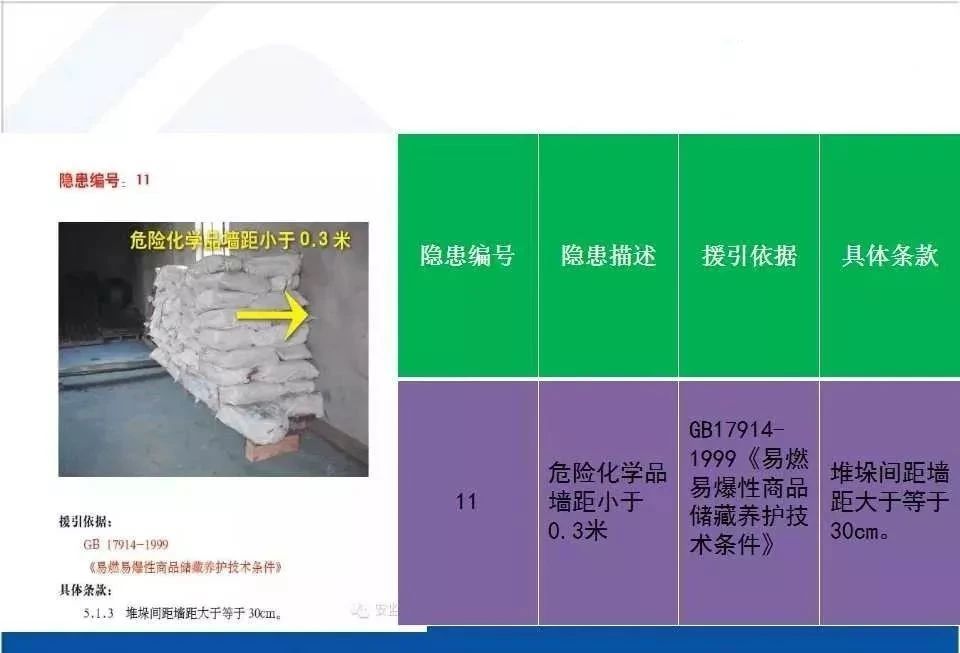Select the 隐患描述 table header cell

click(608, 256)
